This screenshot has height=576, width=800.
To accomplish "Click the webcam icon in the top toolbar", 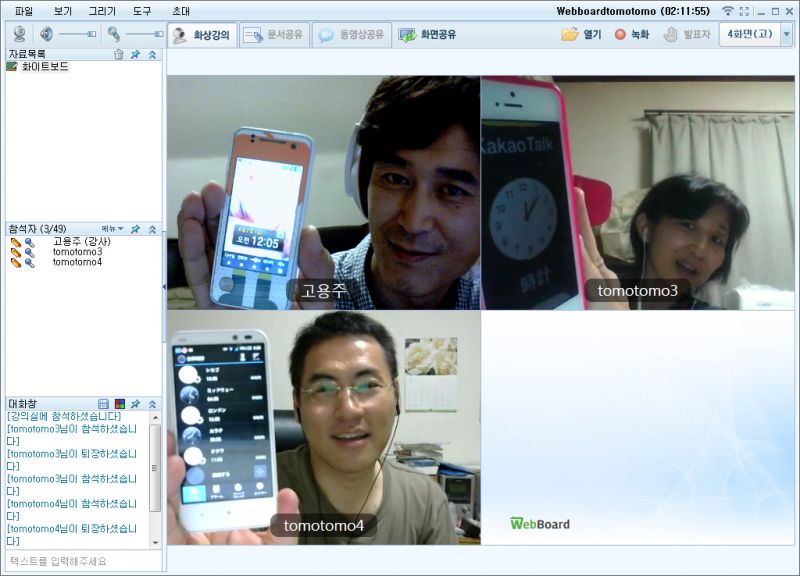I will [18, 34].
